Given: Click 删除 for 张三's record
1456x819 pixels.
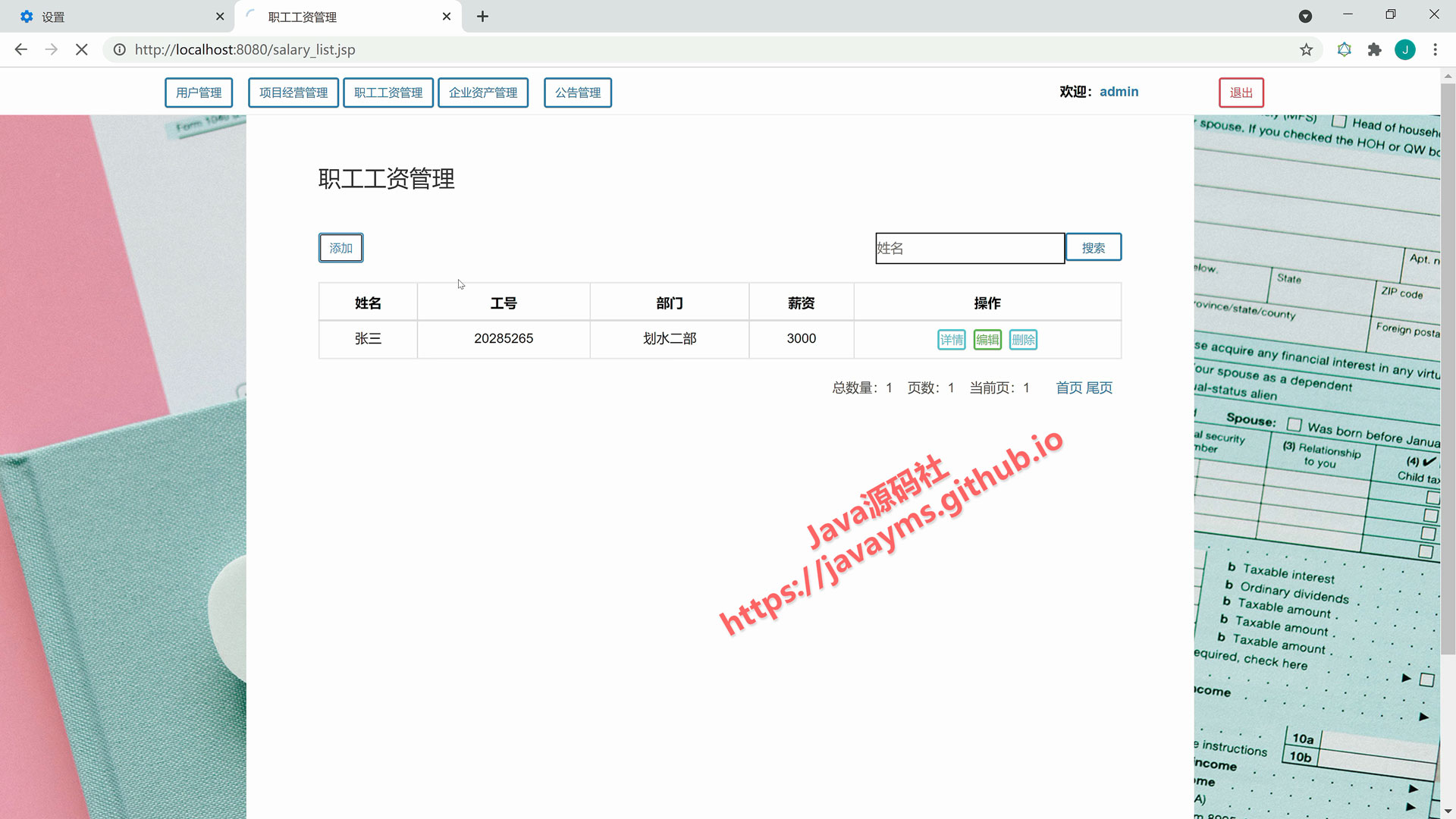Looking at the screenshot, I should point(1023,340).
